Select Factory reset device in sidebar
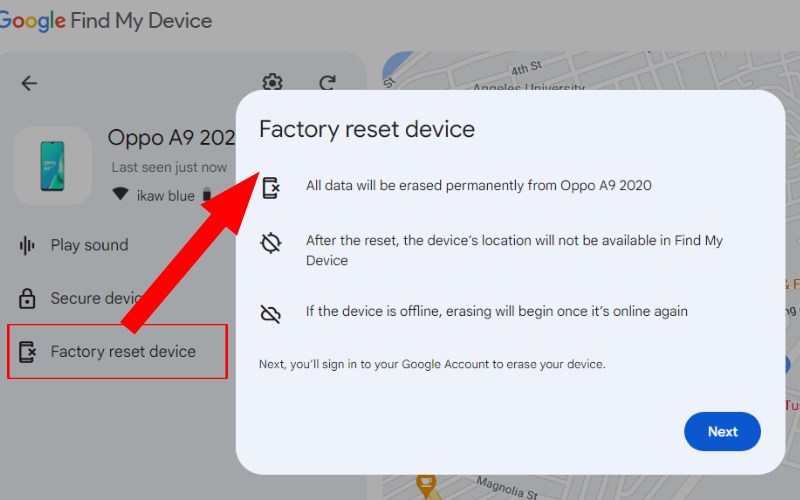This screenshot has height=500, width=800. [x=117, y=351]
